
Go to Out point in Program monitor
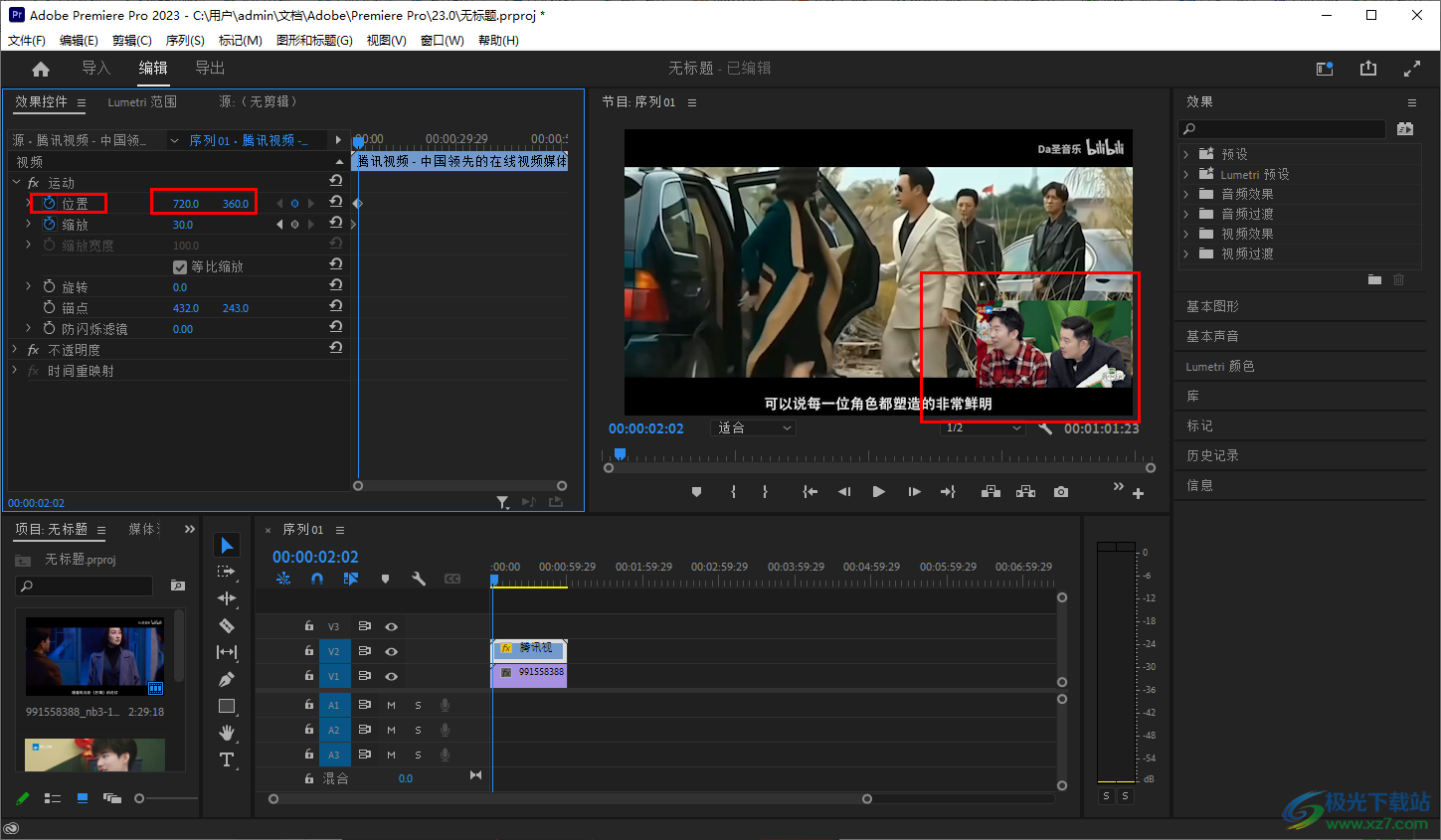(x=948, y=491)
